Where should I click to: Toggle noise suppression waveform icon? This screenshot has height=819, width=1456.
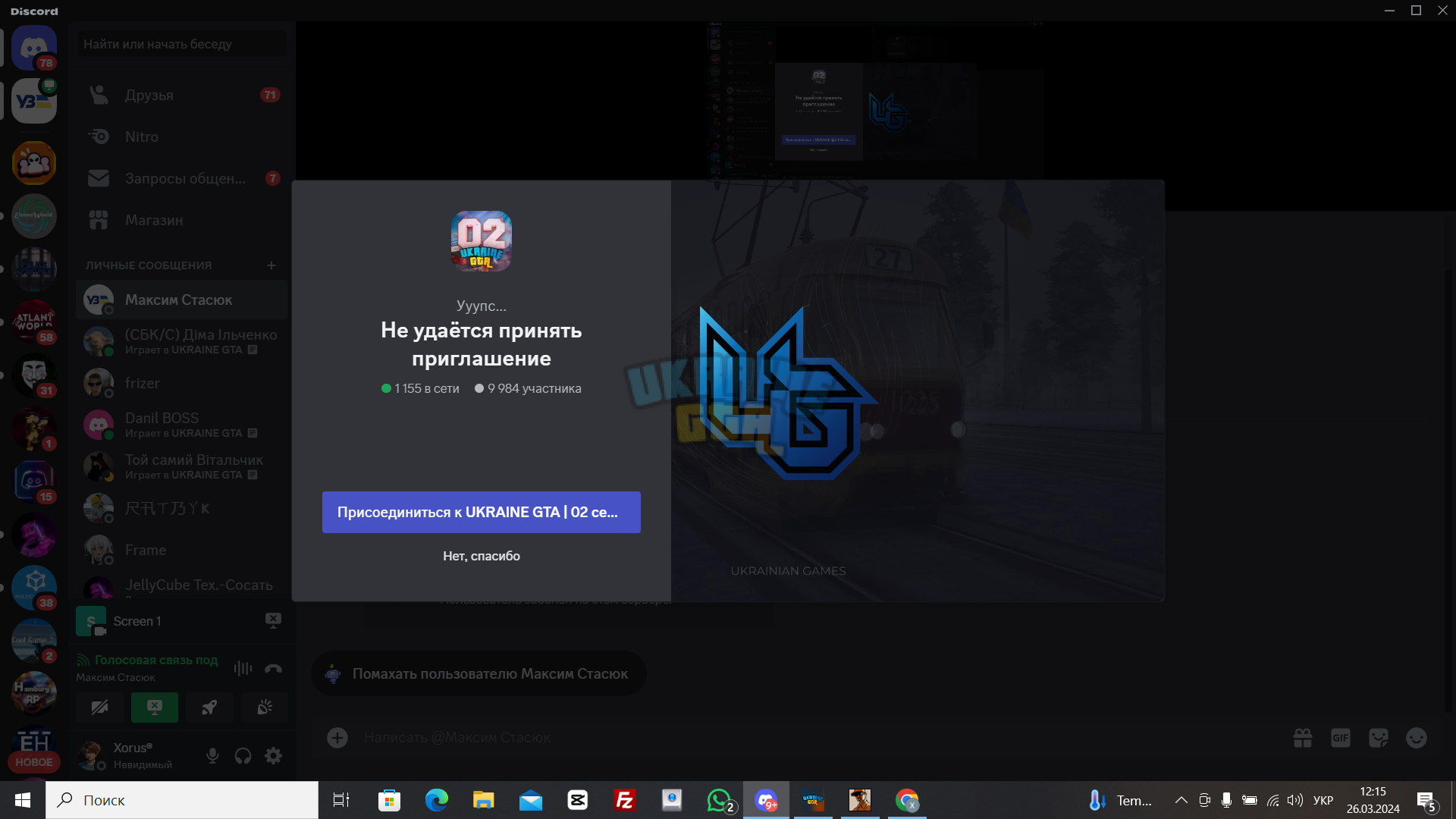pos(243,668)
